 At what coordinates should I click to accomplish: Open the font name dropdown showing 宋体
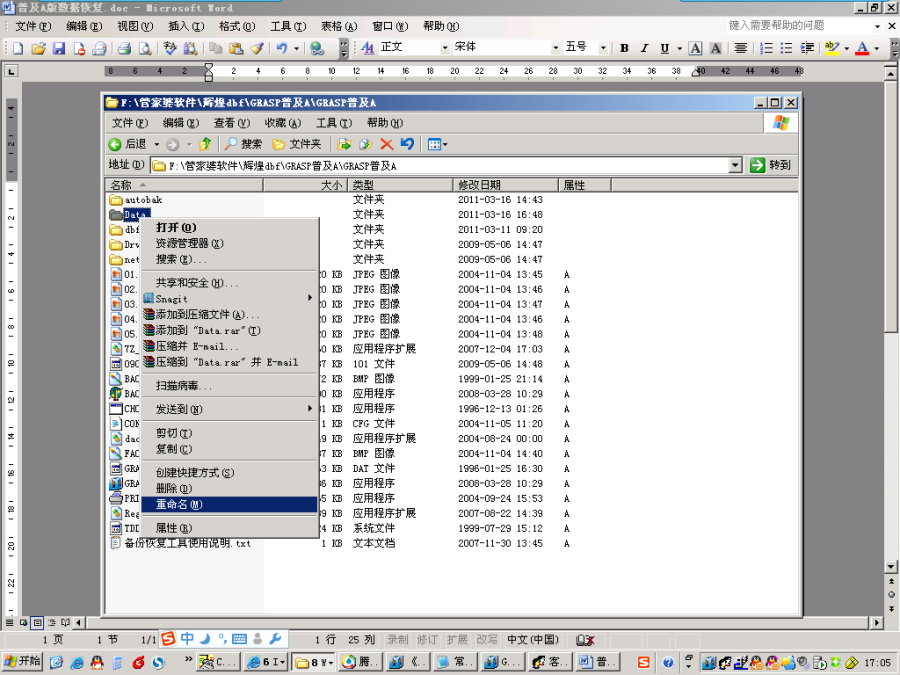point(556,48)
